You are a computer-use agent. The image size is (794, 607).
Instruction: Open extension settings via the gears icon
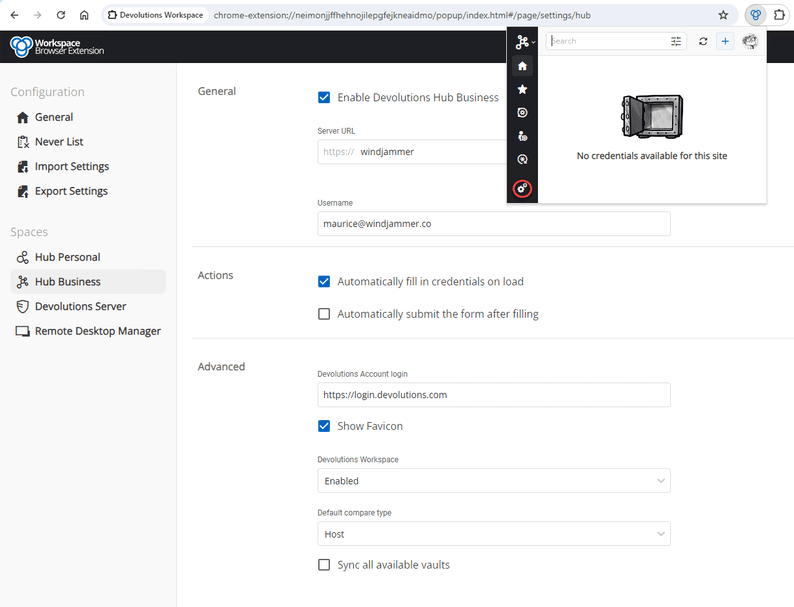[522, 188]
